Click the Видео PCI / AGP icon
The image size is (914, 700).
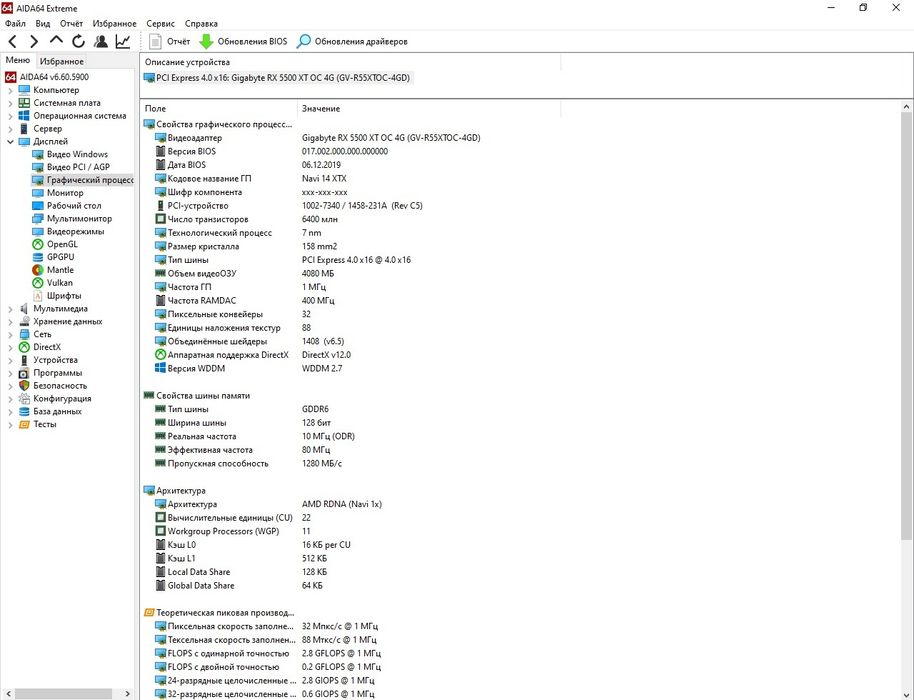(x=37, y=167)
